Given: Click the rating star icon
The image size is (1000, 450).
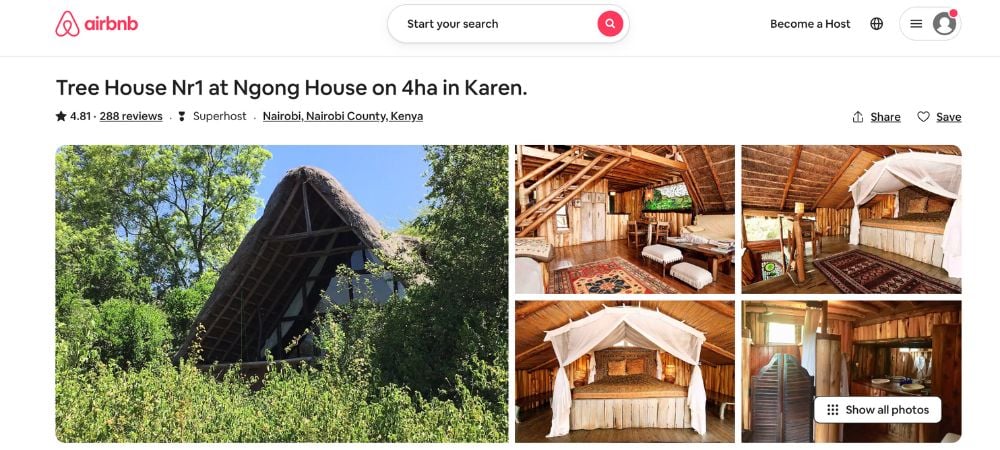Looking at the screenshot, I should [61, 116].
